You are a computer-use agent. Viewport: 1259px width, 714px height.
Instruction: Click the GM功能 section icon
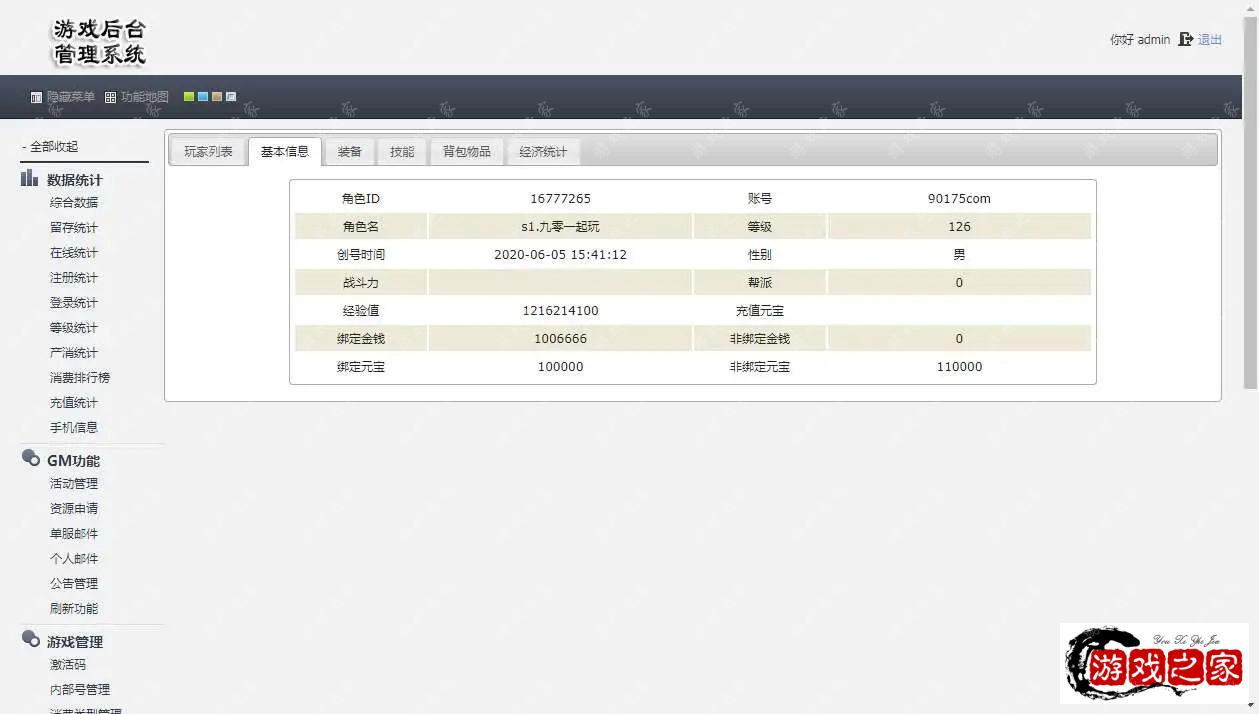[30, 459]
